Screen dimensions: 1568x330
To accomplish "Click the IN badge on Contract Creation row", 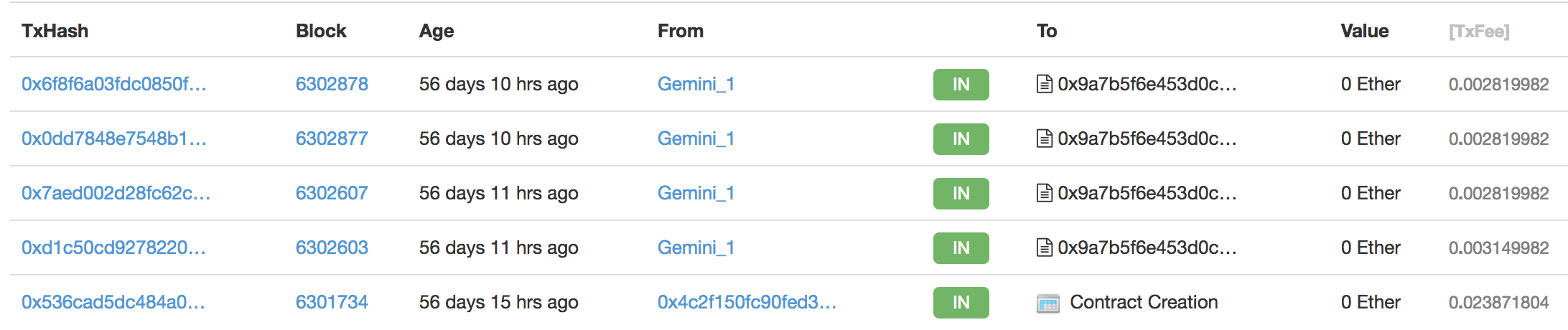I will 961,303.
